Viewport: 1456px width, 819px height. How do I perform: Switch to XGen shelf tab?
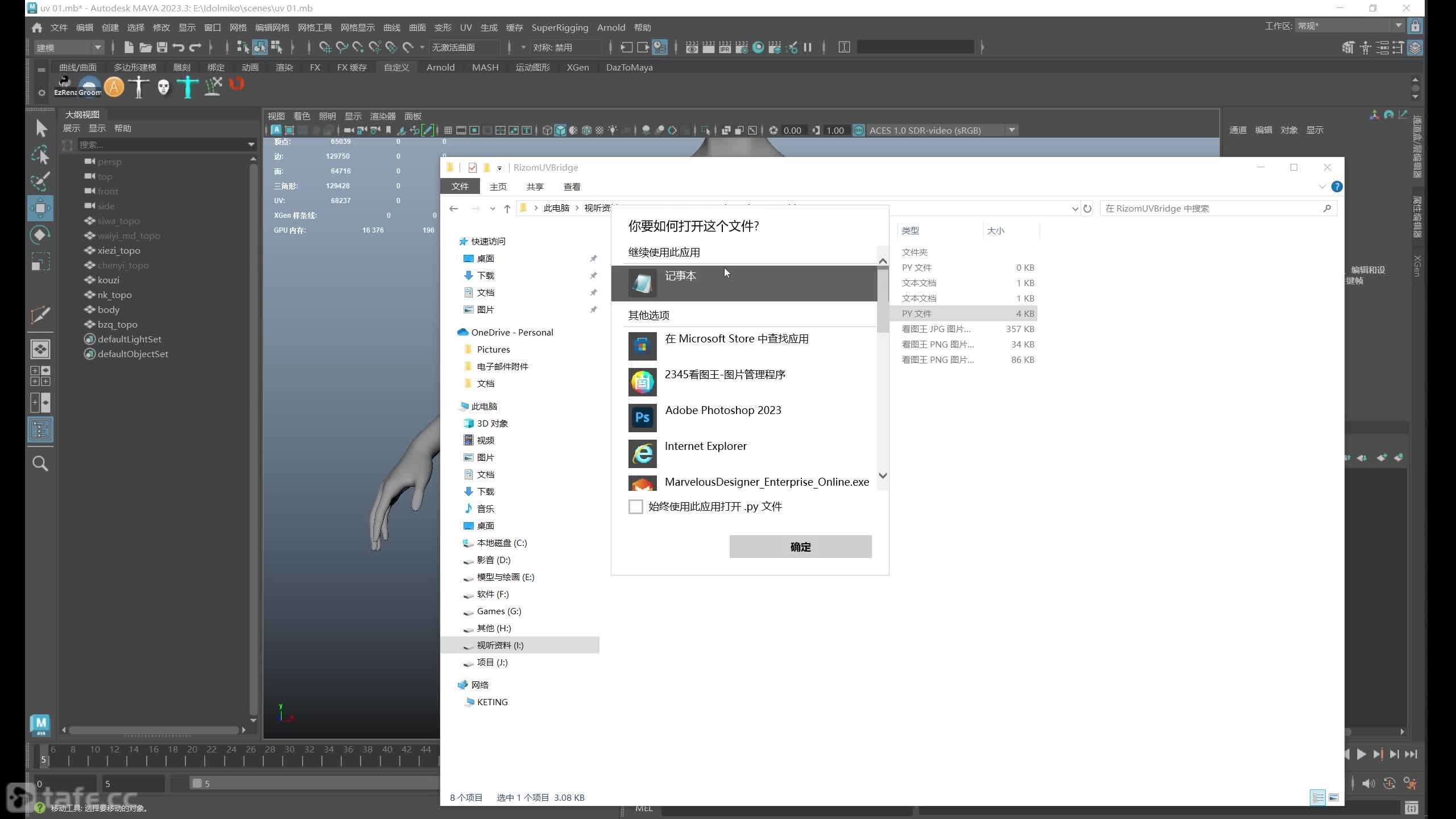click(578, 67)
